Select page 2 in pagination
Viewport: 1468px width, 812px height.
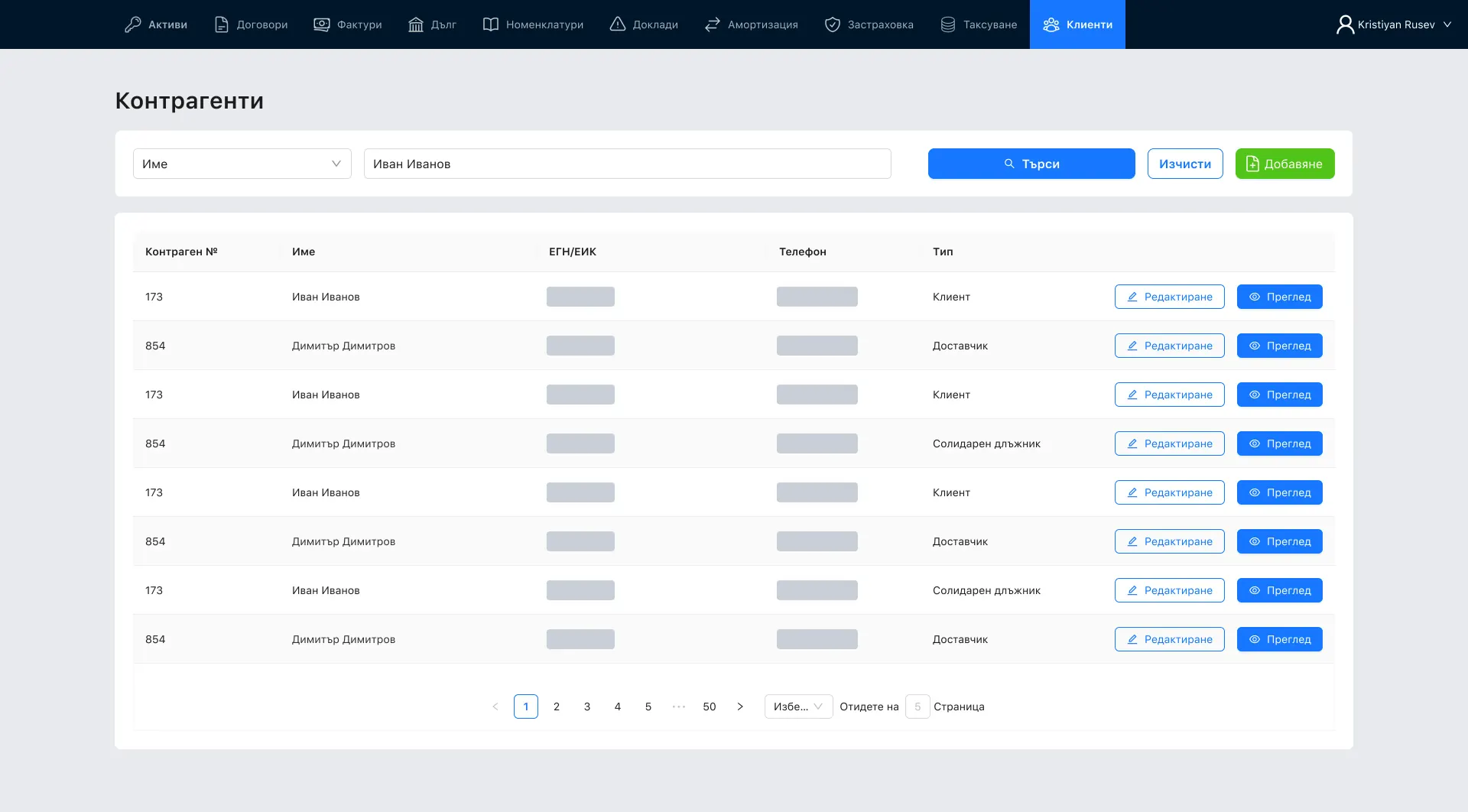tap(557, 706)
